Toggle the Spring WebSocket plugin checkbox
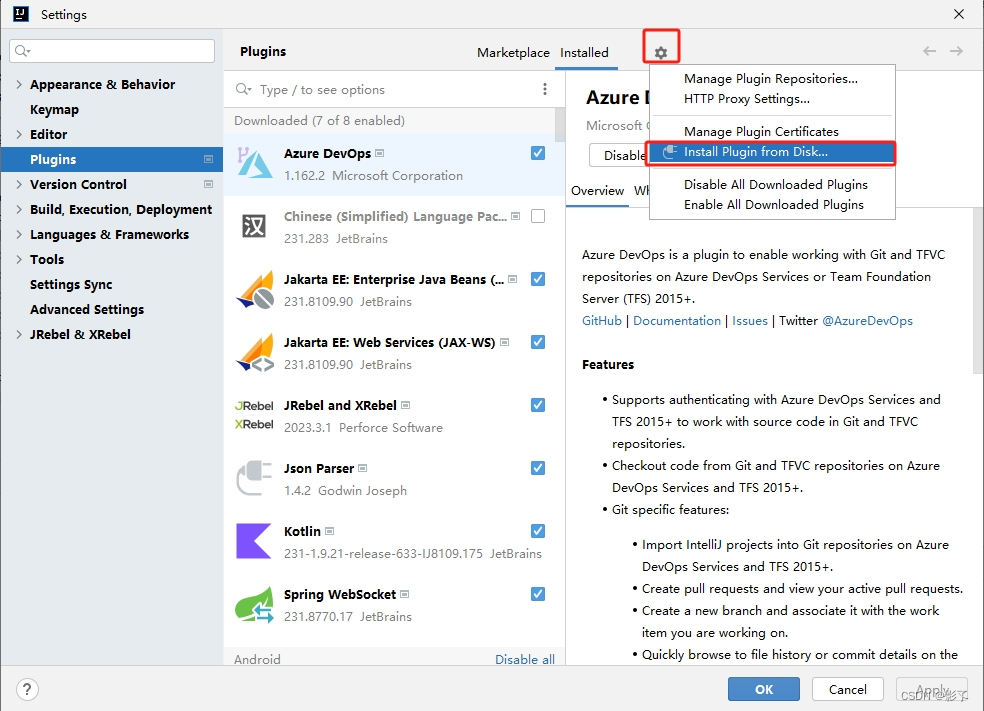 pos(538,594)
